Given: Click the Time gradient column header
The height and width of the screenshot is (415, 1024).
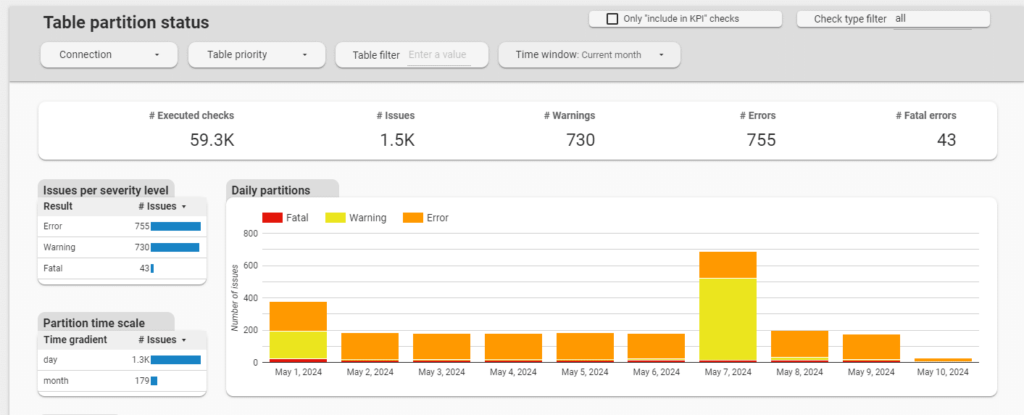Looking at the screenshot, I should pyautogui.click(x=75, y=340).
